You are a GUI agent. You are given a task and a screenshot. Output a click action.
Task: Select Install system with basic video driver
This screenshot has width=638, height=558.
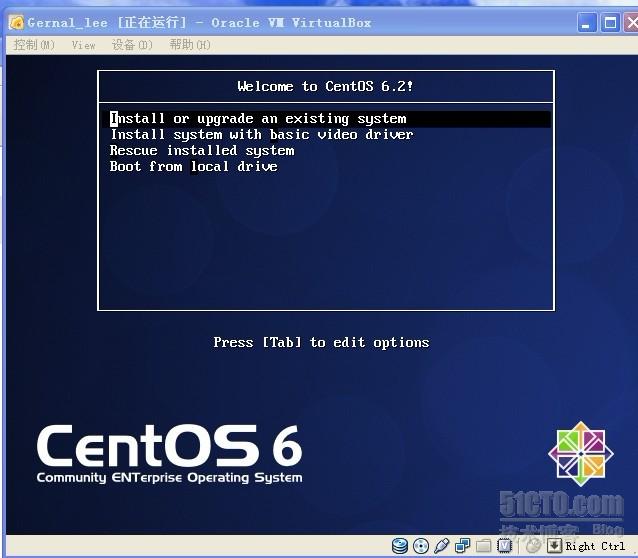coord(262,135)
